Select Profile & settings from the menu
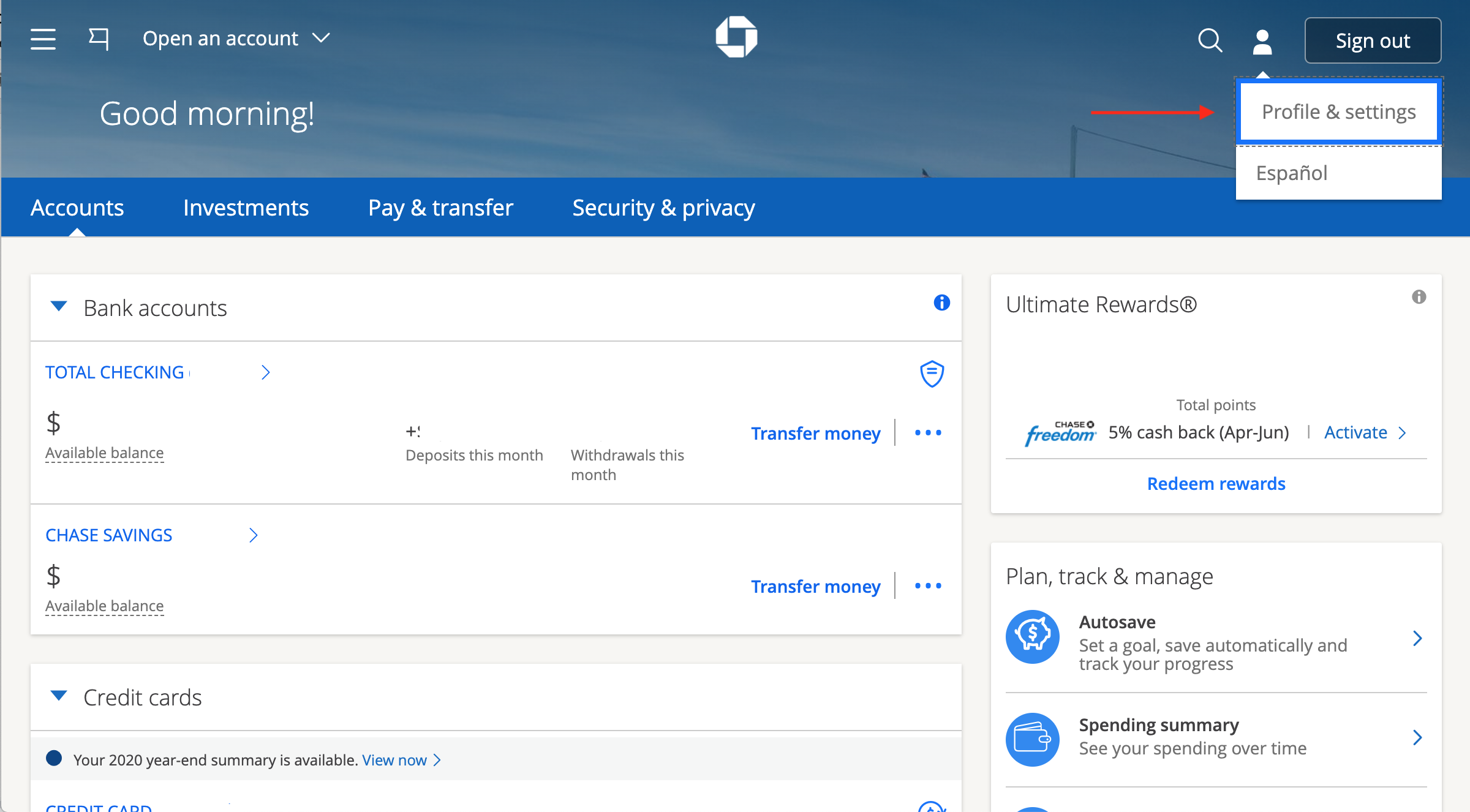This screenshot has width=1470, height=812. (1338, 111)
